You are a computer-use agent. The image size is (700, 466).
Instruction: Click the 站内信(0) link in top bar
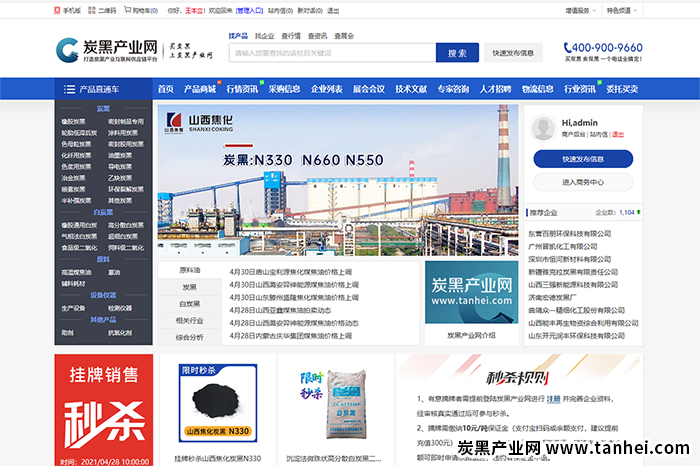point(280,10)
